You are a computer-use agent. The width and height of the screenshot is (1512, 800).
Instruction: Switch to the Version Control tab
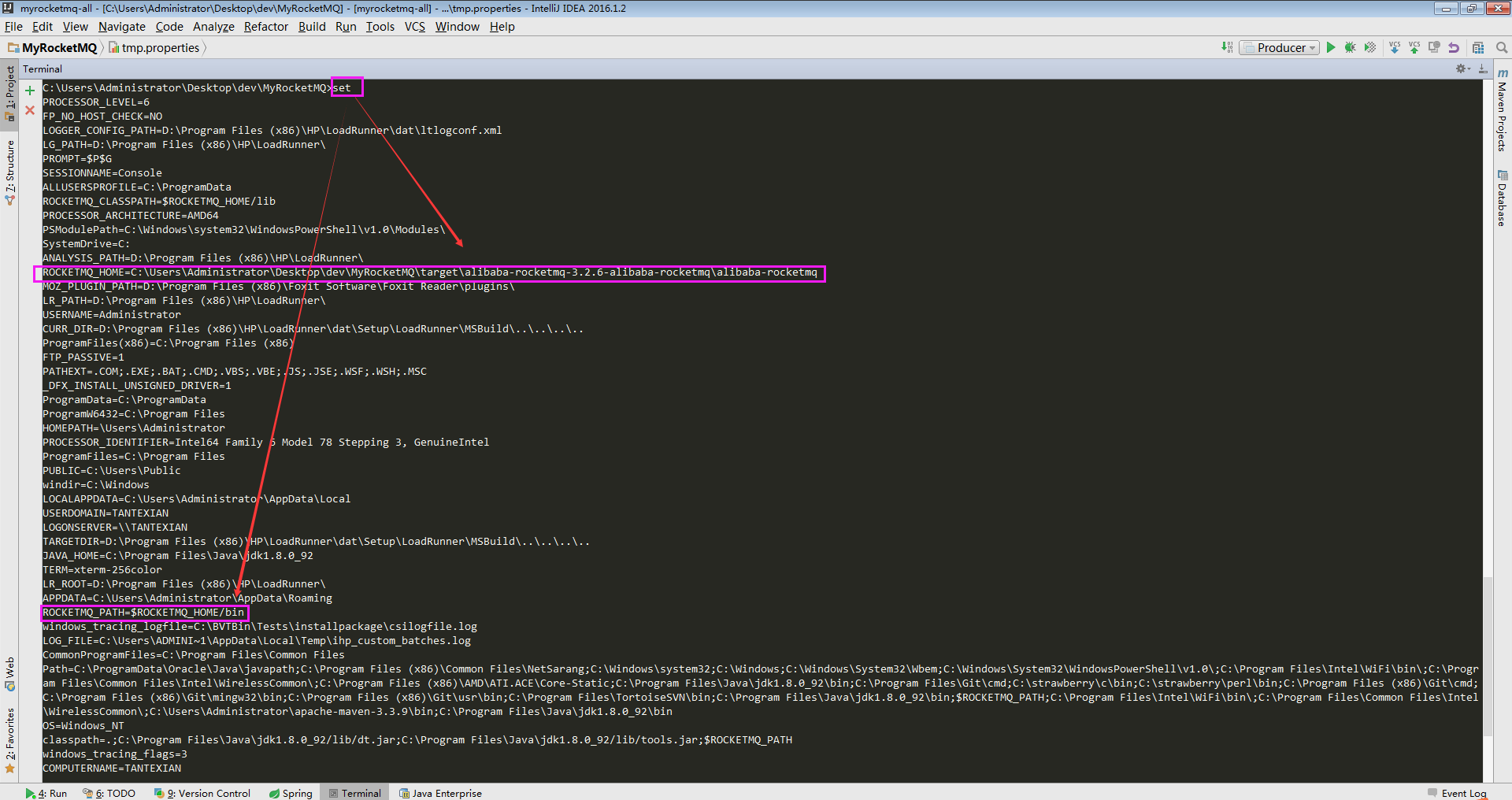[203, 793]
